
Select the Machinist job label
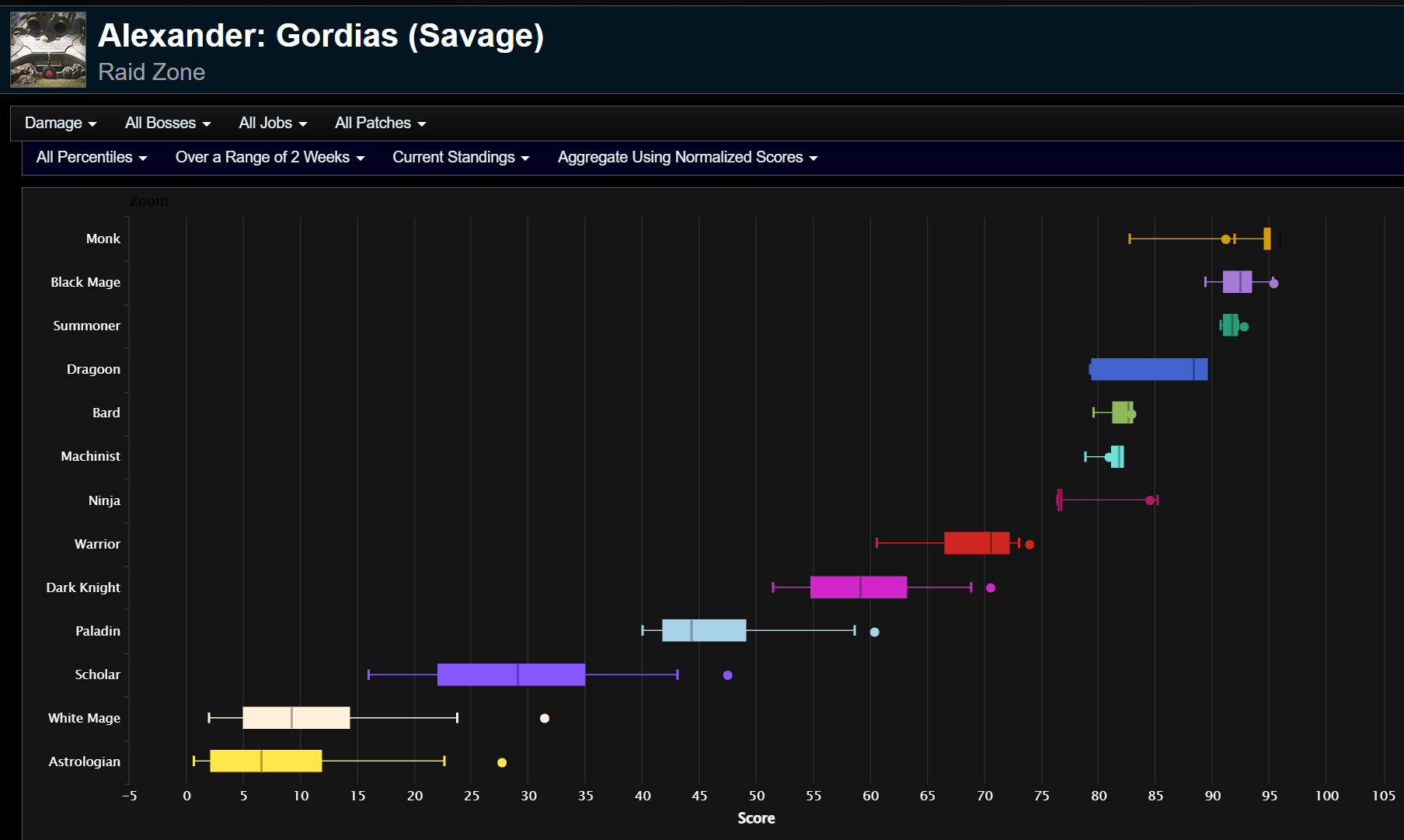pos(91,456)
